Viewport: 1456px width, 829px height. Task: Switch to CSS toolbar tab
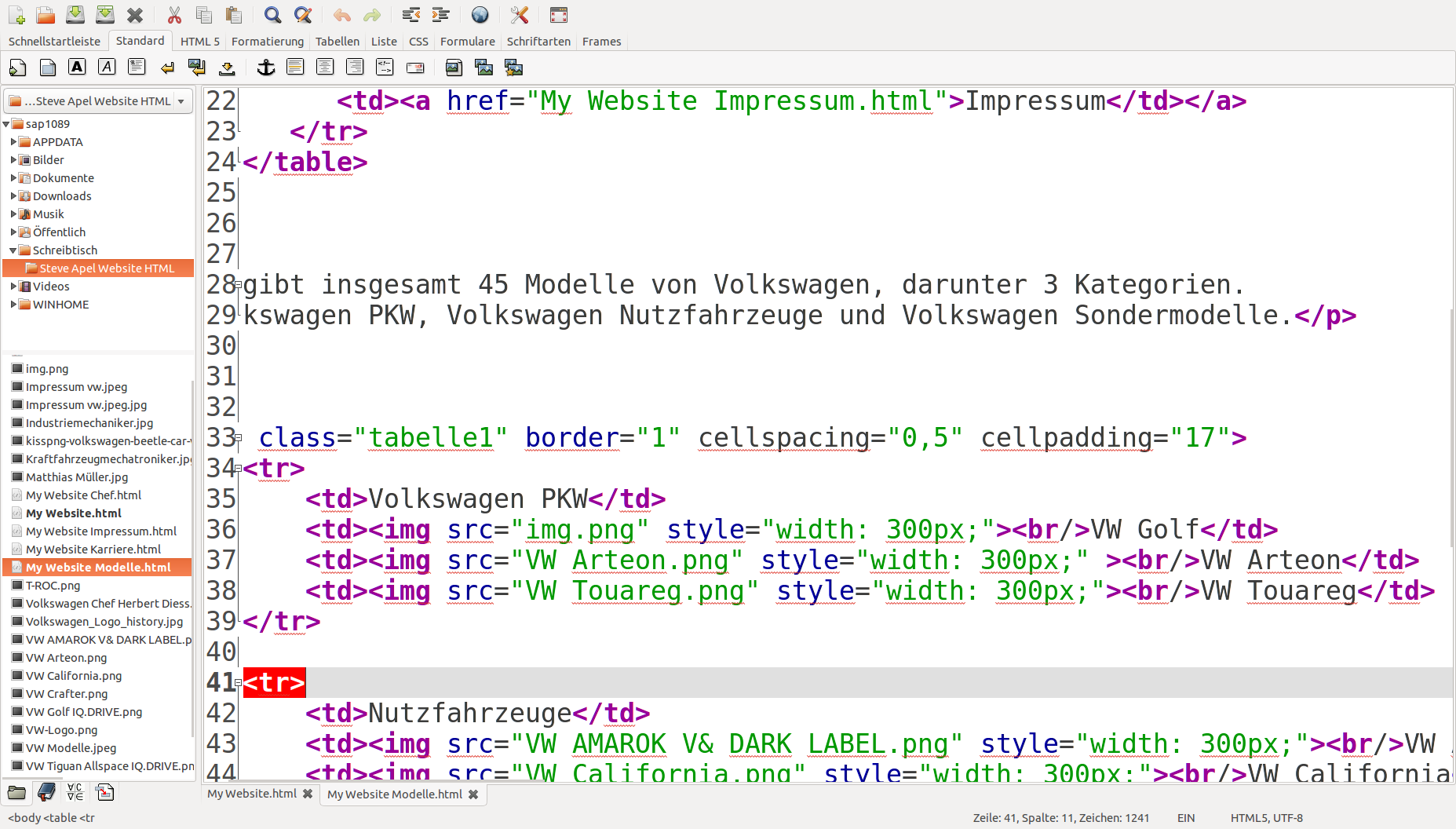point(418,41)
